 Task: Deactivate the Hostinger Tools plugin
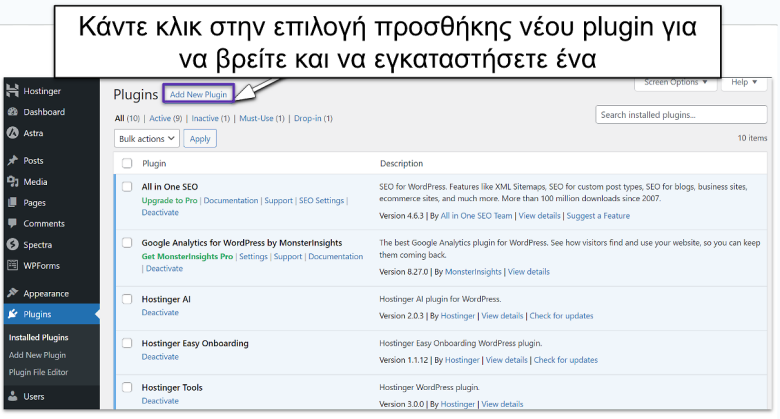point(160,401)
